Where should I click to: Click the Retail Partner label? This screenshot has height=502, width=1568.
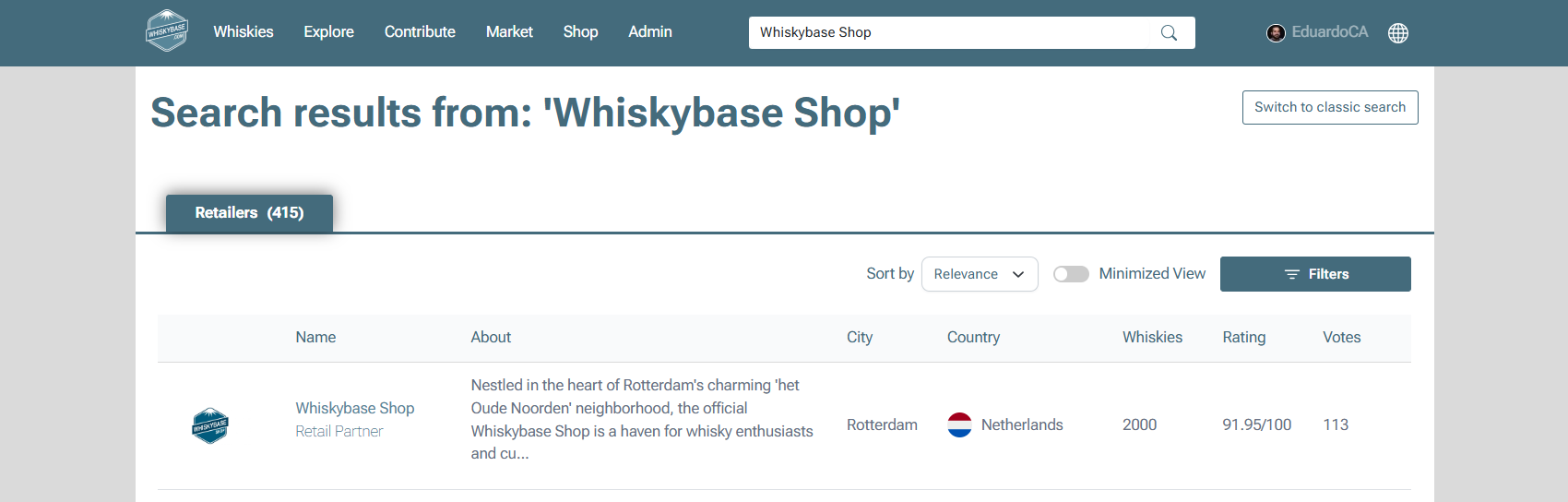click(x=339, y=431)
